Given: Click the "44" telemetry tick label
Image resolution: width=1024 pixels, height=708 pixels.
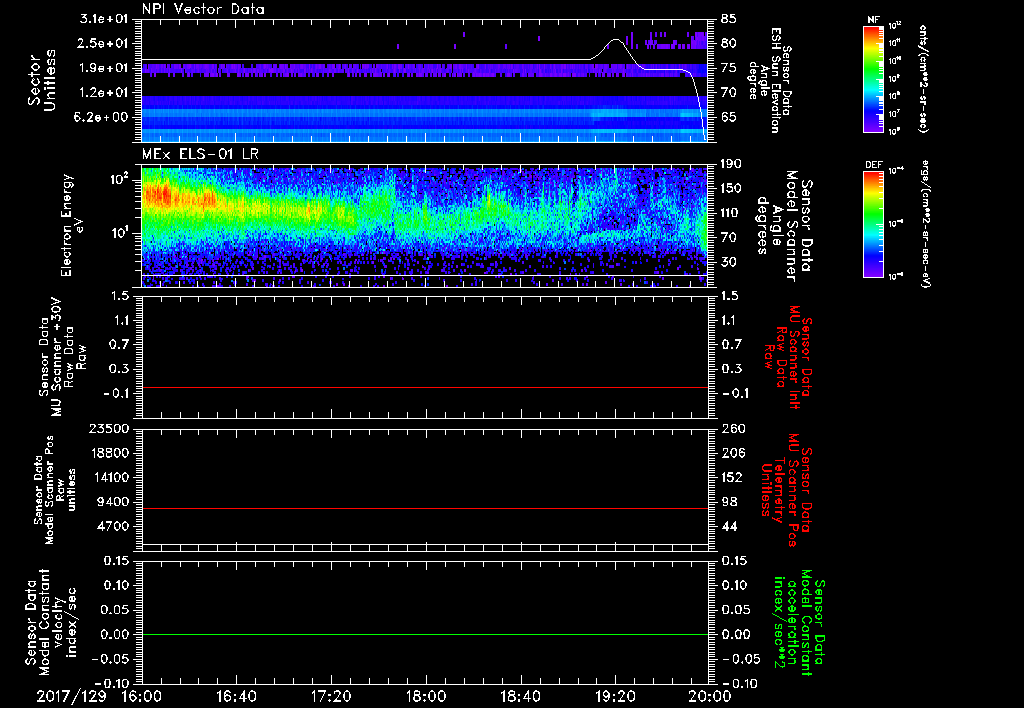Looking at the screenshot, I should point(729,526).
